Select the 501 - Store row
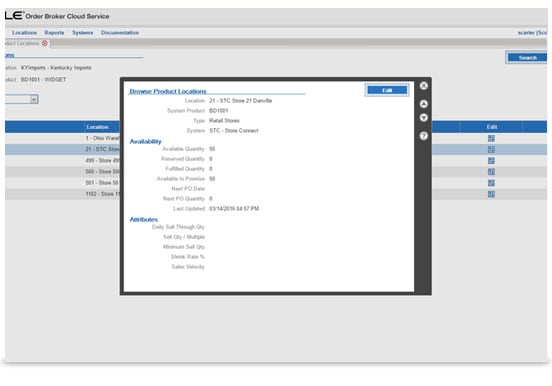This screenshot has height=386, width=552. pos(276,183)
